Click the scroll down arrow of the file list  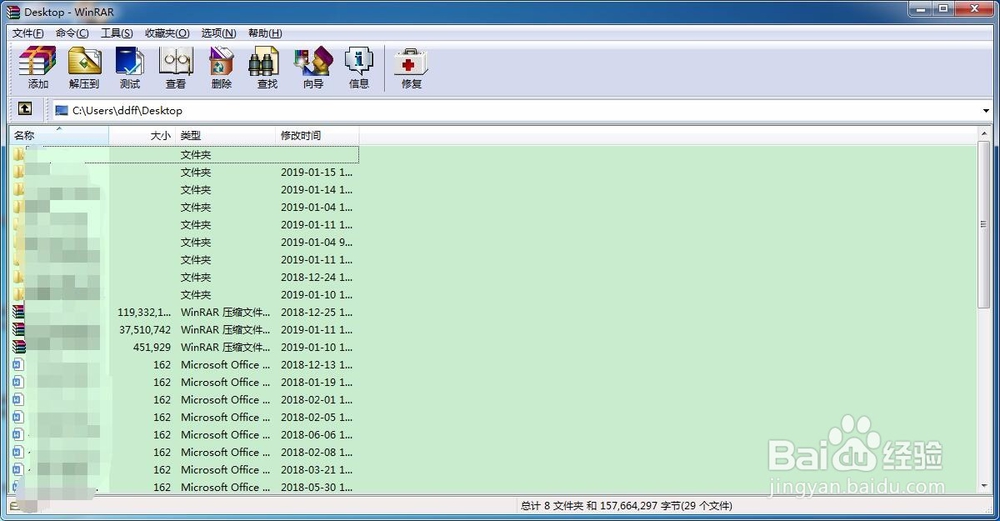pyautogui.click(x=983, y=487)
